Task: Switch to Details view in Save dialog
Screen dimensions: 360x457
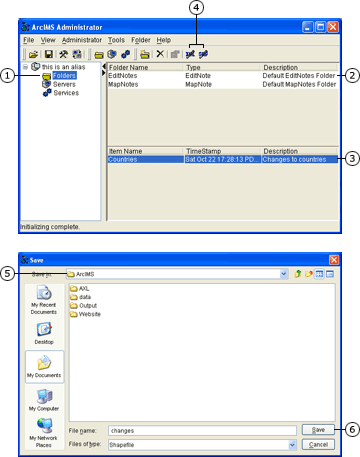Action: 330,274
